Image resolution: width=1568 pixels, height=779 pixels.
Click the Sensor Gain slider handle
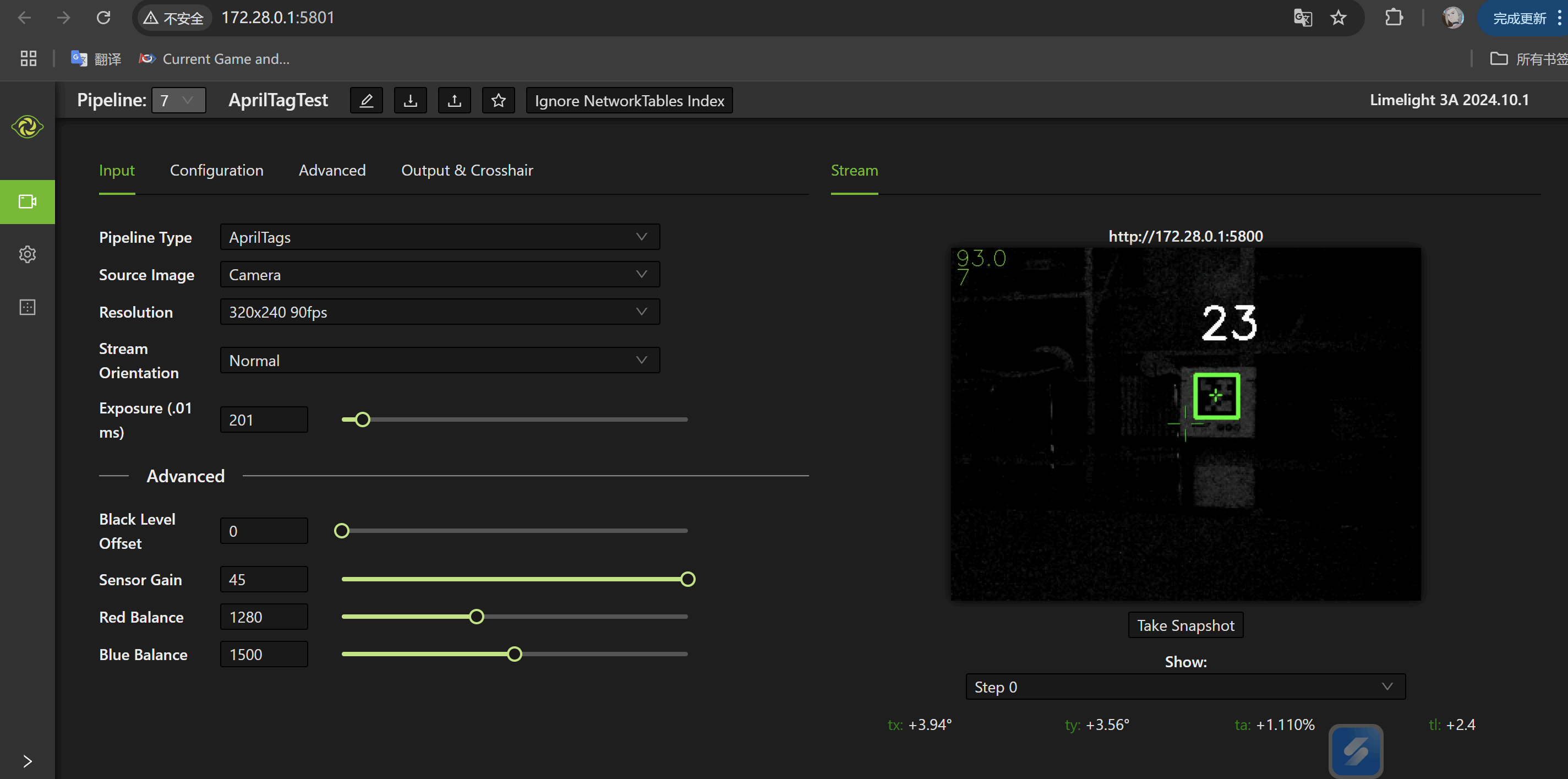click(x=688, y=579)
